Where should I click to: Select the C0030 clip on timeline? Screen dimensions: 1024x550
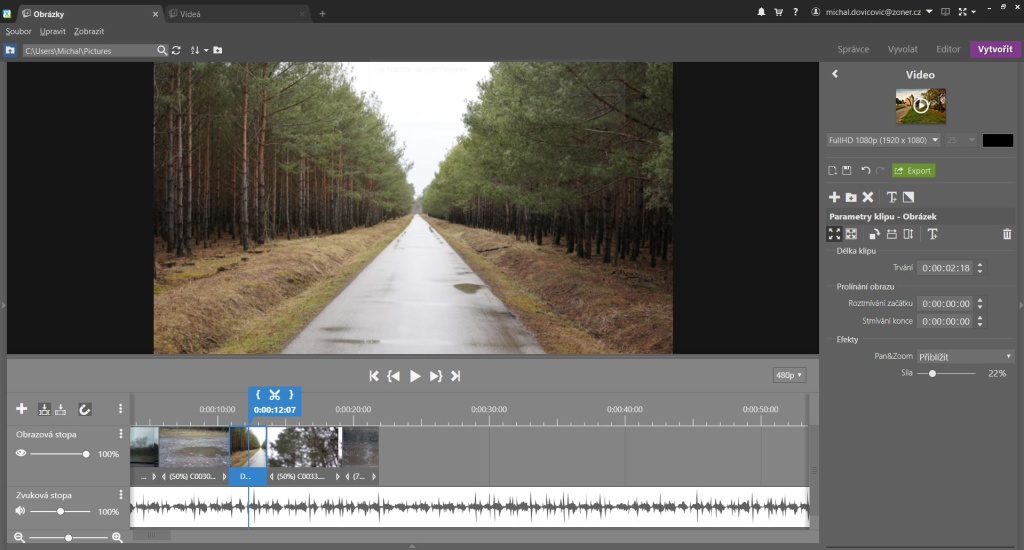(x=194, y=455)
